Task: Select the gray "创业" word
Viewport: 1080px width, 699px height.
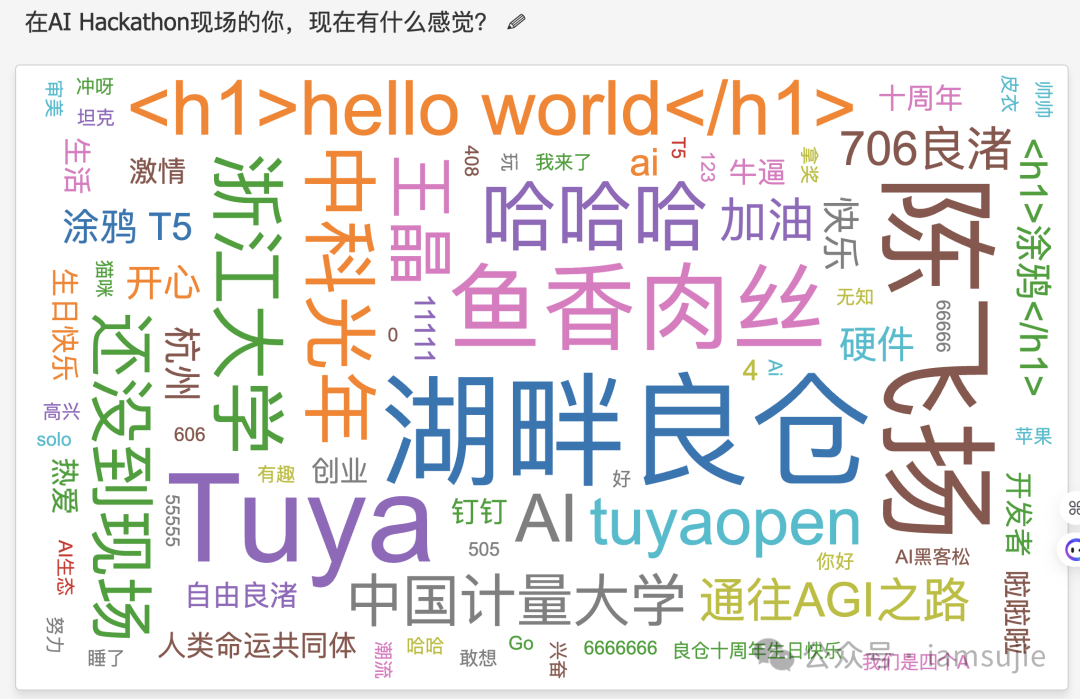Action: coord(339,471)
